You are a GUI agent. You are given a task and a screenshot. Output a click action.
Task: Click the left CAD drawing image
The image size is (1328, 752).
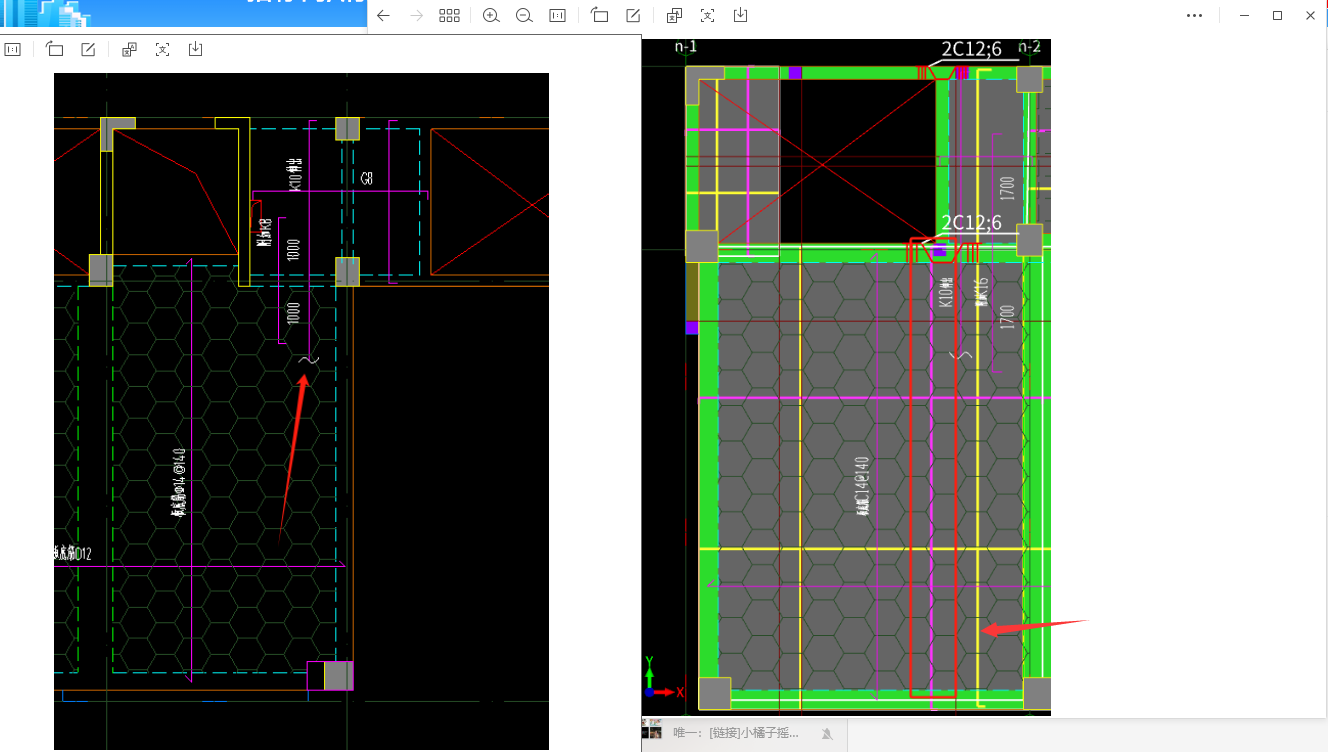[x=301, y=411]
